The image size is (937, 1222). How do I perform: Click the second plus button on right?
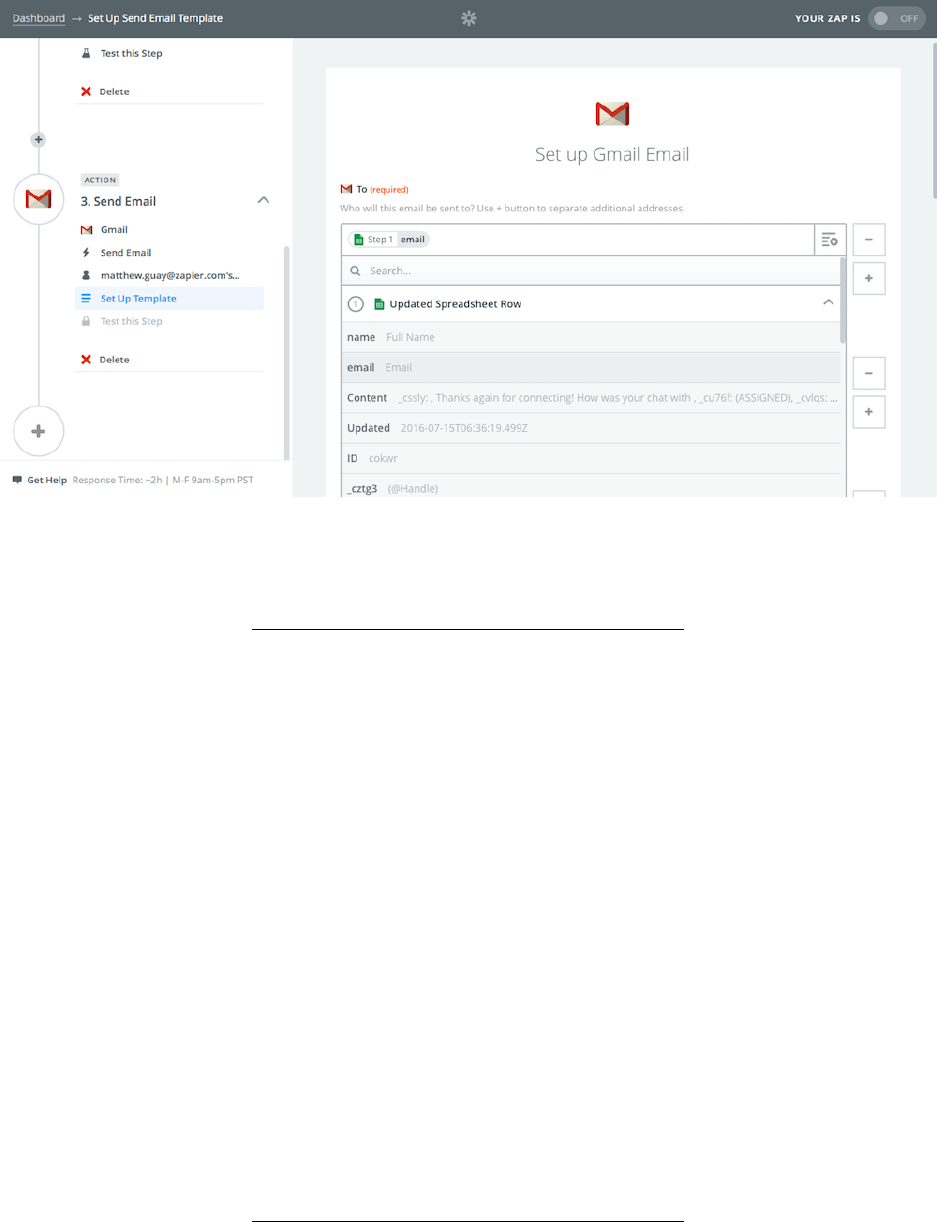[868, 412]
